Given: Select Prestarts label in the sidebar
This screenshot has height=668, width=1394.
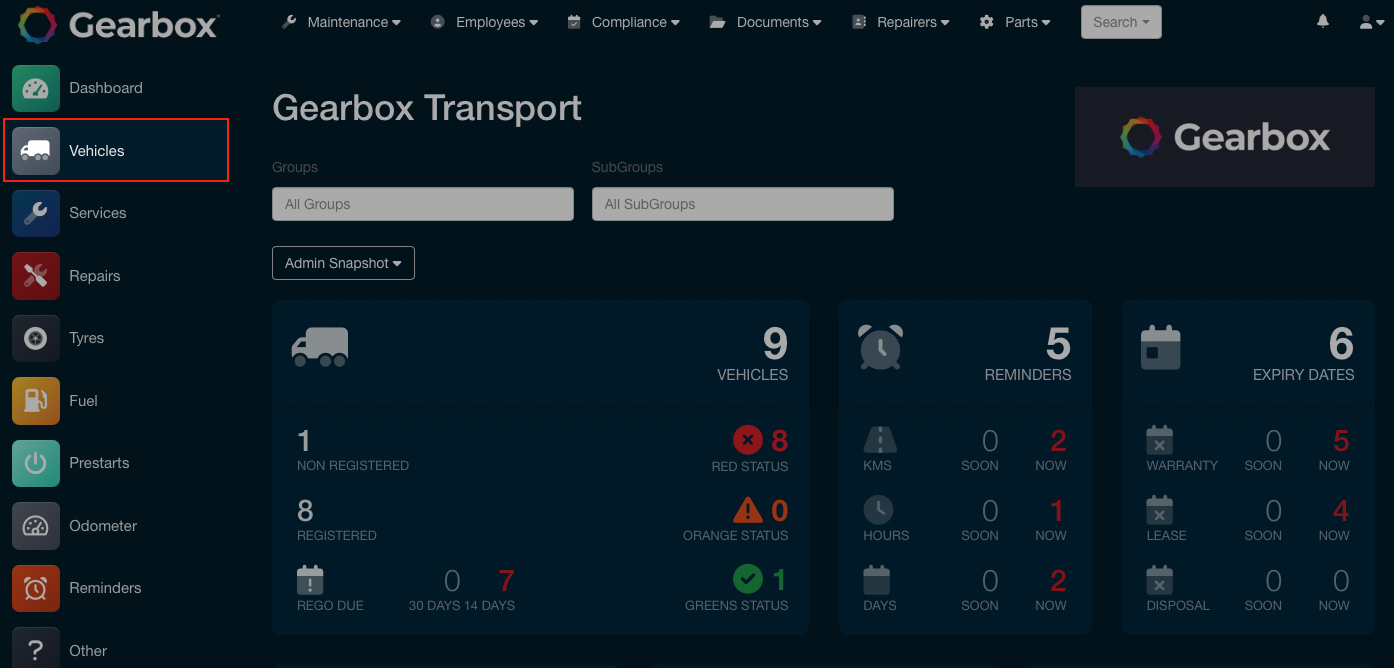Looking at the screenshot, I should [x=99, y=463].
